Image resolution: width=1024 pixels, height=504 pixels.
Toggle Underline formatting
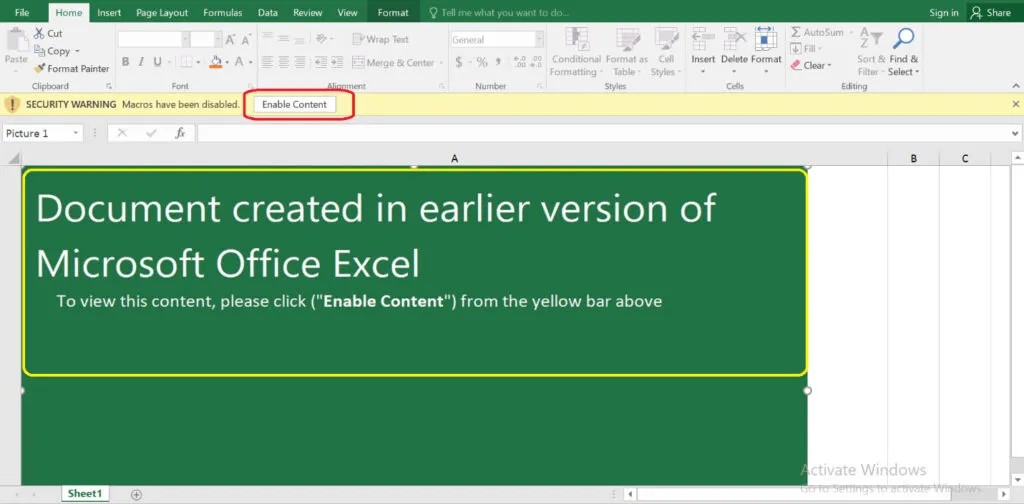click(x=157, y=62)
